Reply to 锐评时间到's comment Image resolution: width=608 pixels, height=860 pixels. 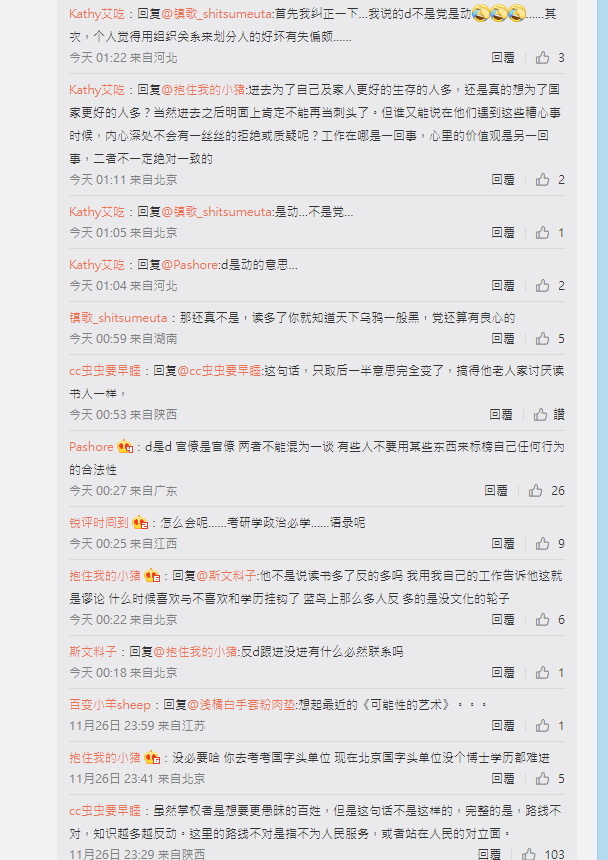503,544
